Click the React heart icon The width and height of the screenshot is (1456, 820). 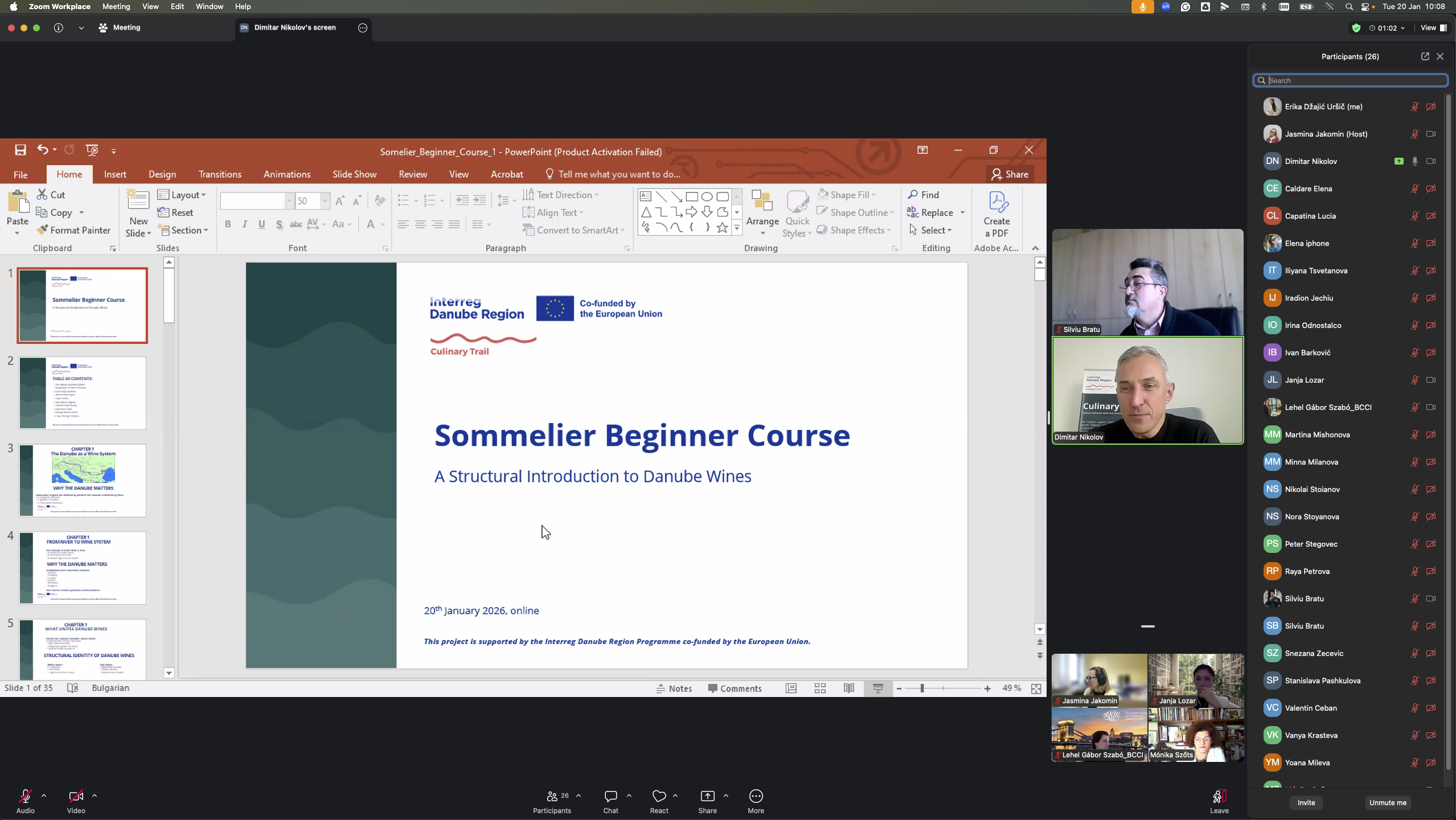pyautogui.click(x=659, y=796)
